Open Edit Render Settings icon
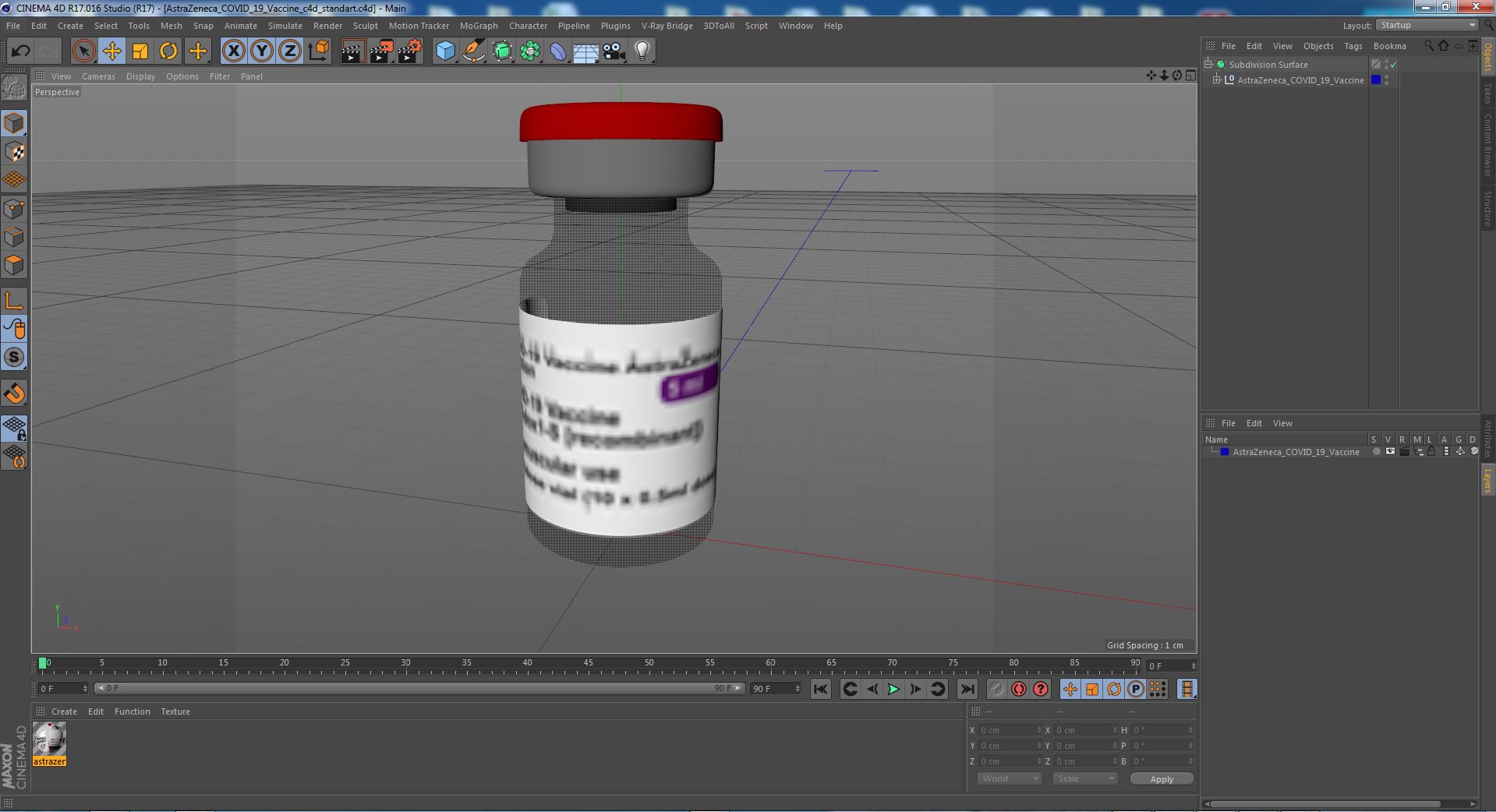Image resolution: width=1496 pixels, height=812 pixels. pos(409,51)
